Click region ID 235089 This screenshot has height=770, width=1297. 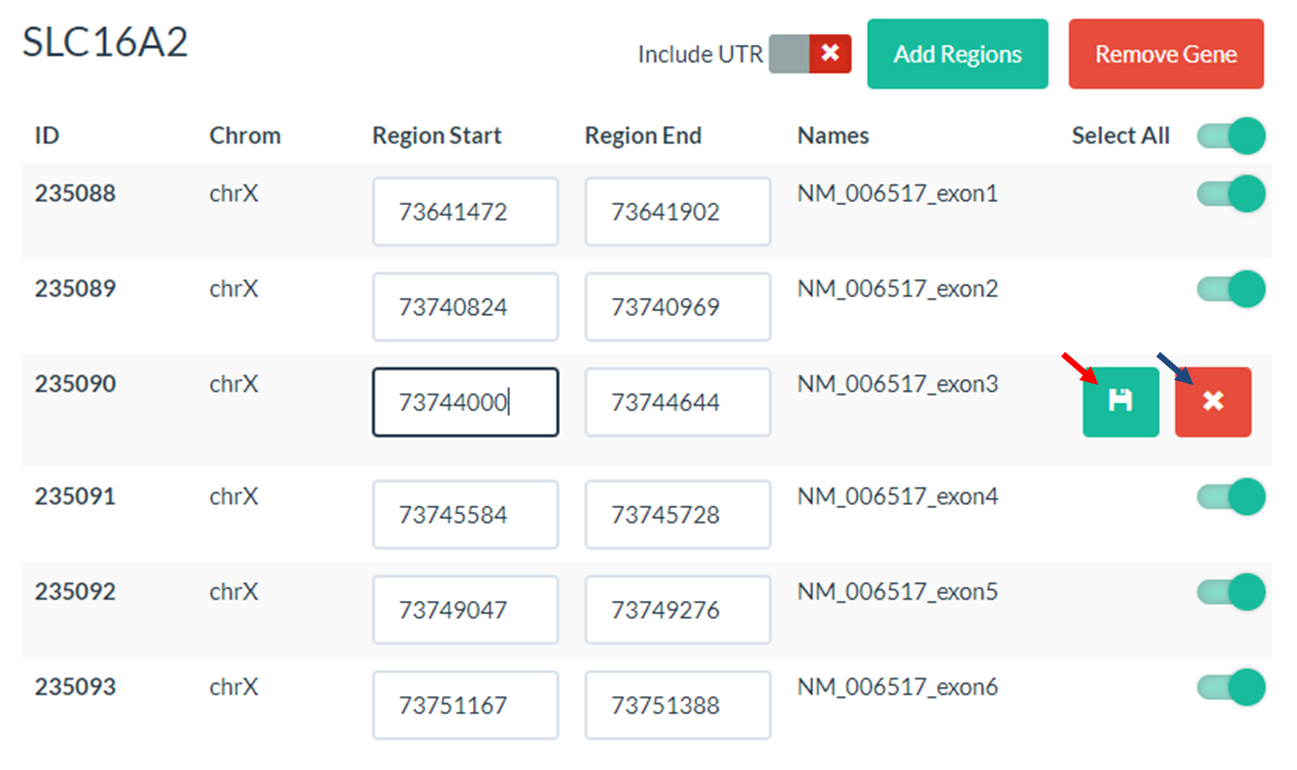pyautogui.click(x=75, y=288)
